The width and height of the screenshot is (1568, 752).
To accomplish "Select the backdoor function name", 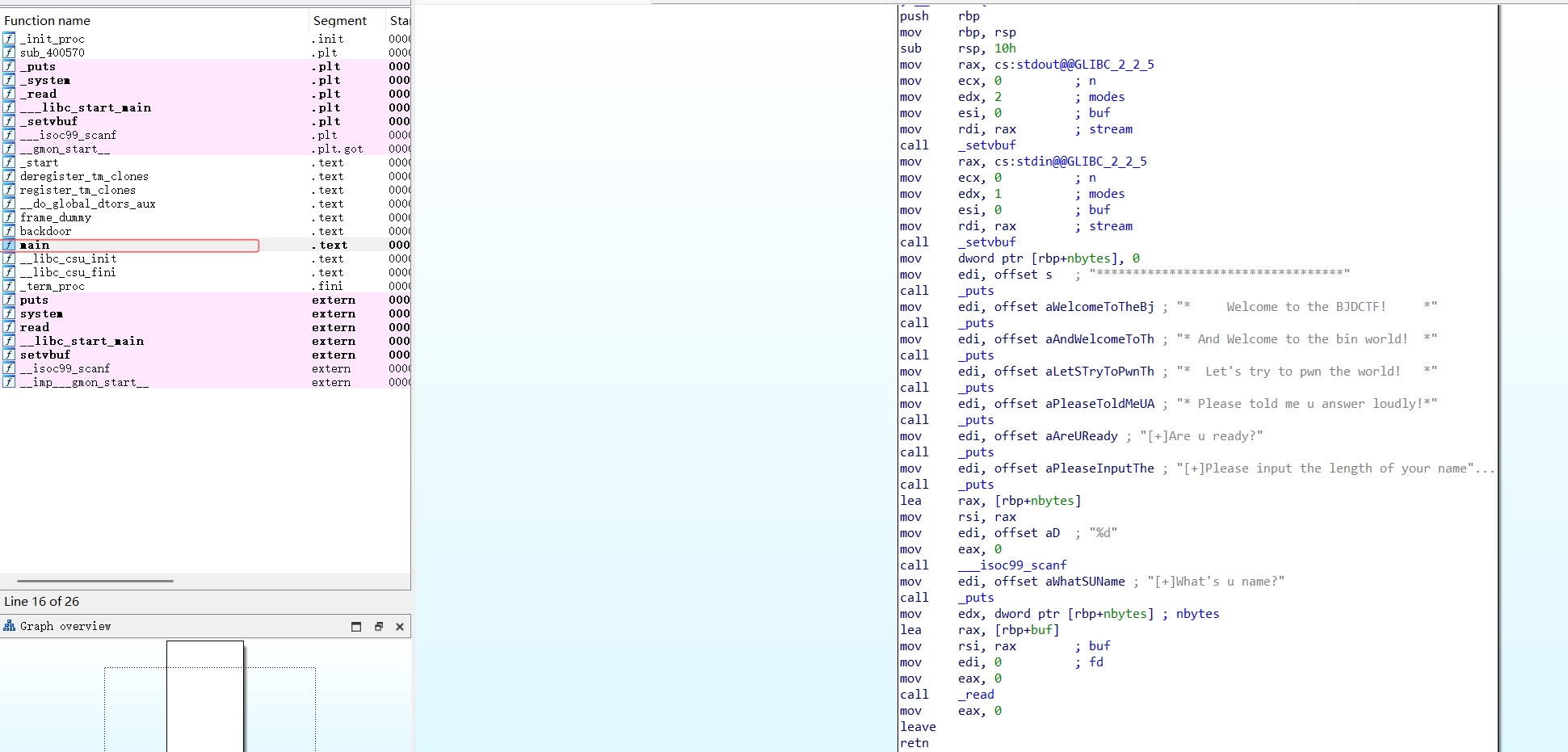I will 45,231.
